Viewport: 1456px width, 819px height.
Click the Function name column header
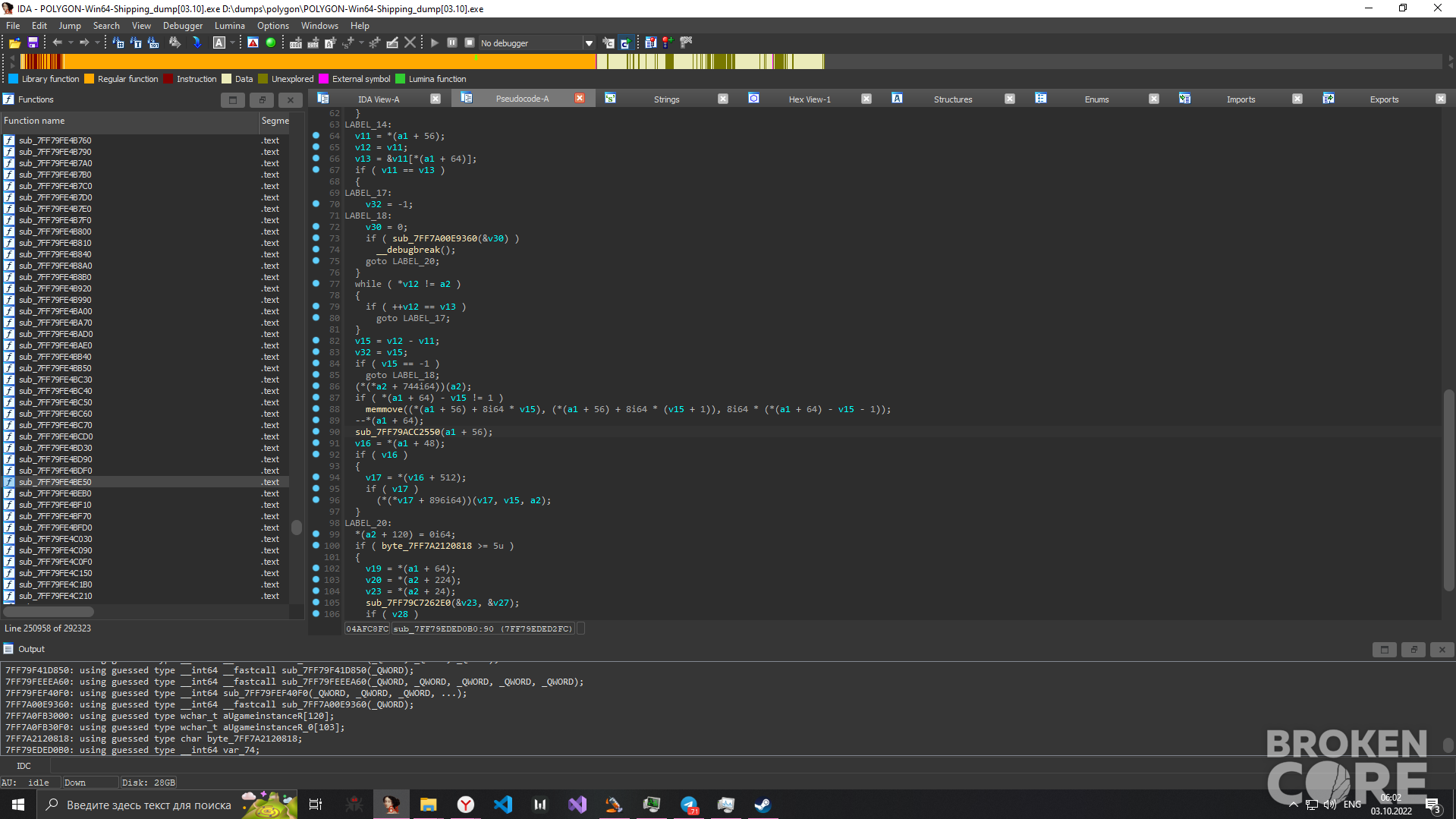(x=129, y=121)
